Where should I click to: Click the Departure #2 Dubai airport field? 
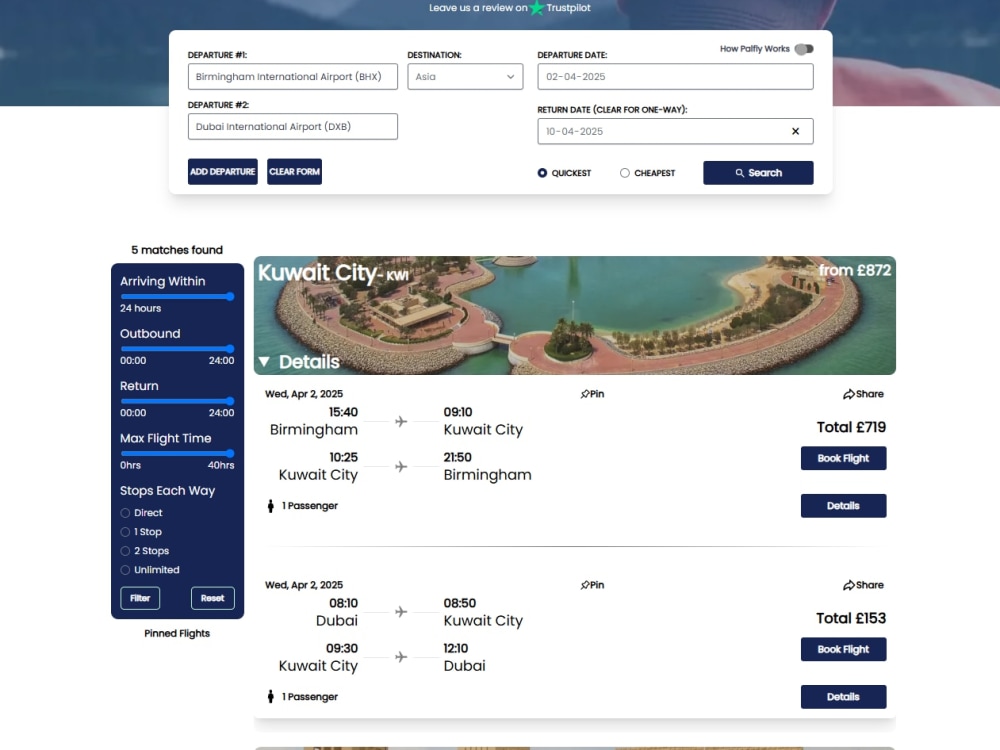point(293,126)
